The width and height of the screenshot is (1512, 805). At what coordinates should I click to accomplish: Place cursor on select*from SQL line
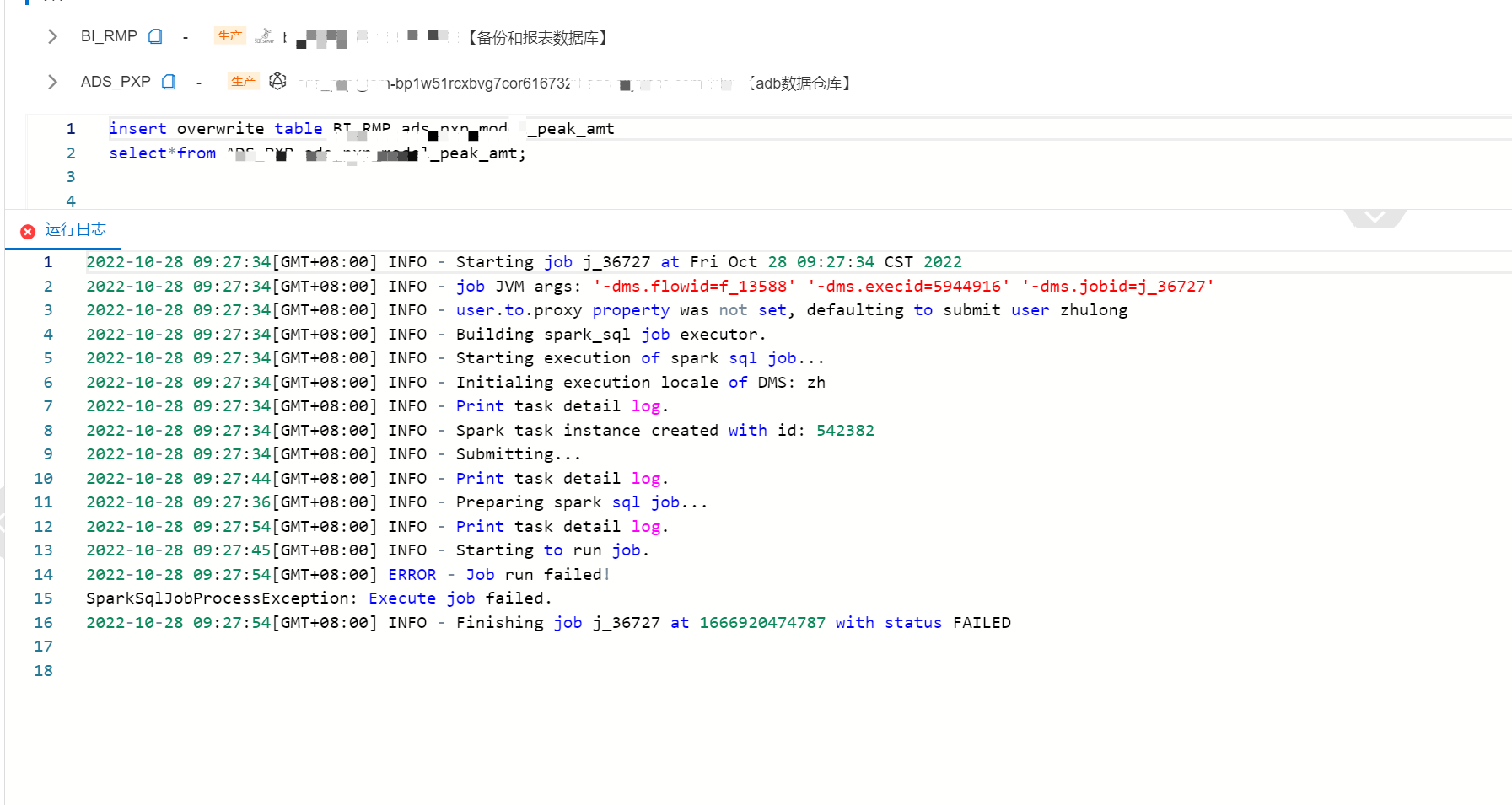tap(317, 153)
